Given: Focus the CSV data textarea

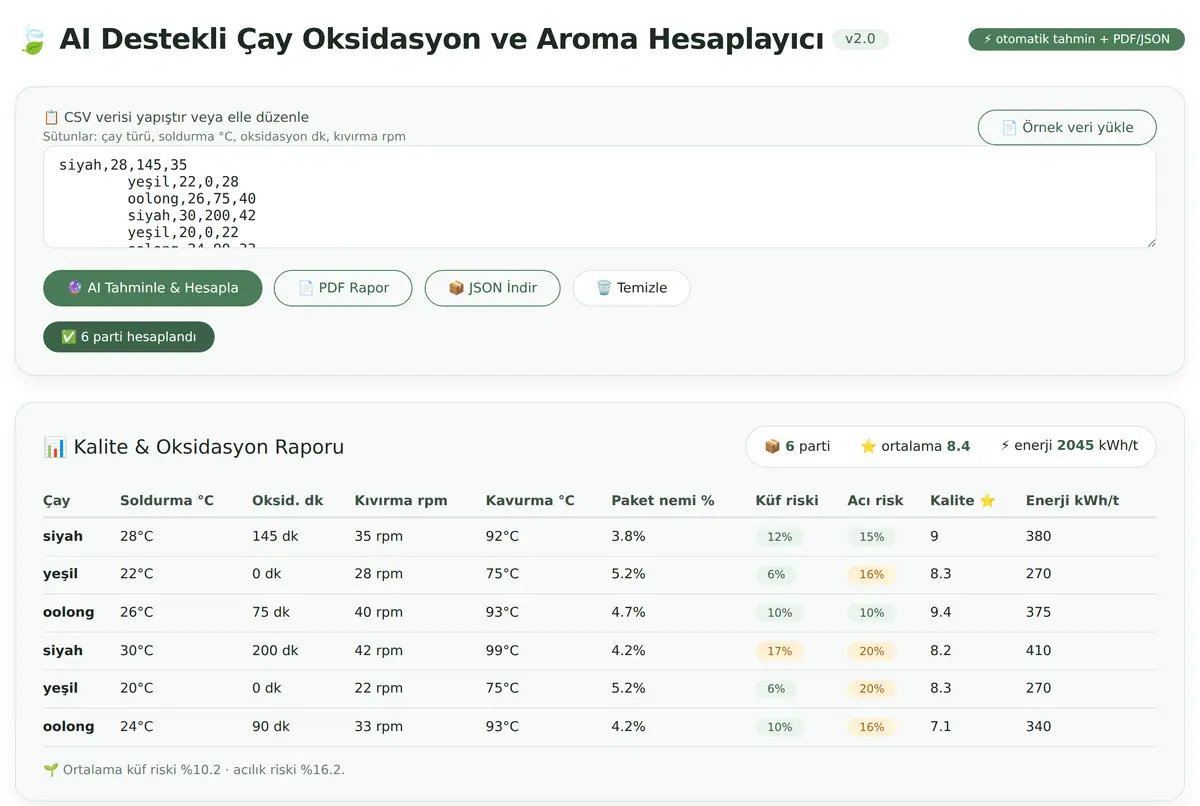Looking at the screenshot, I should coord(600,197).
